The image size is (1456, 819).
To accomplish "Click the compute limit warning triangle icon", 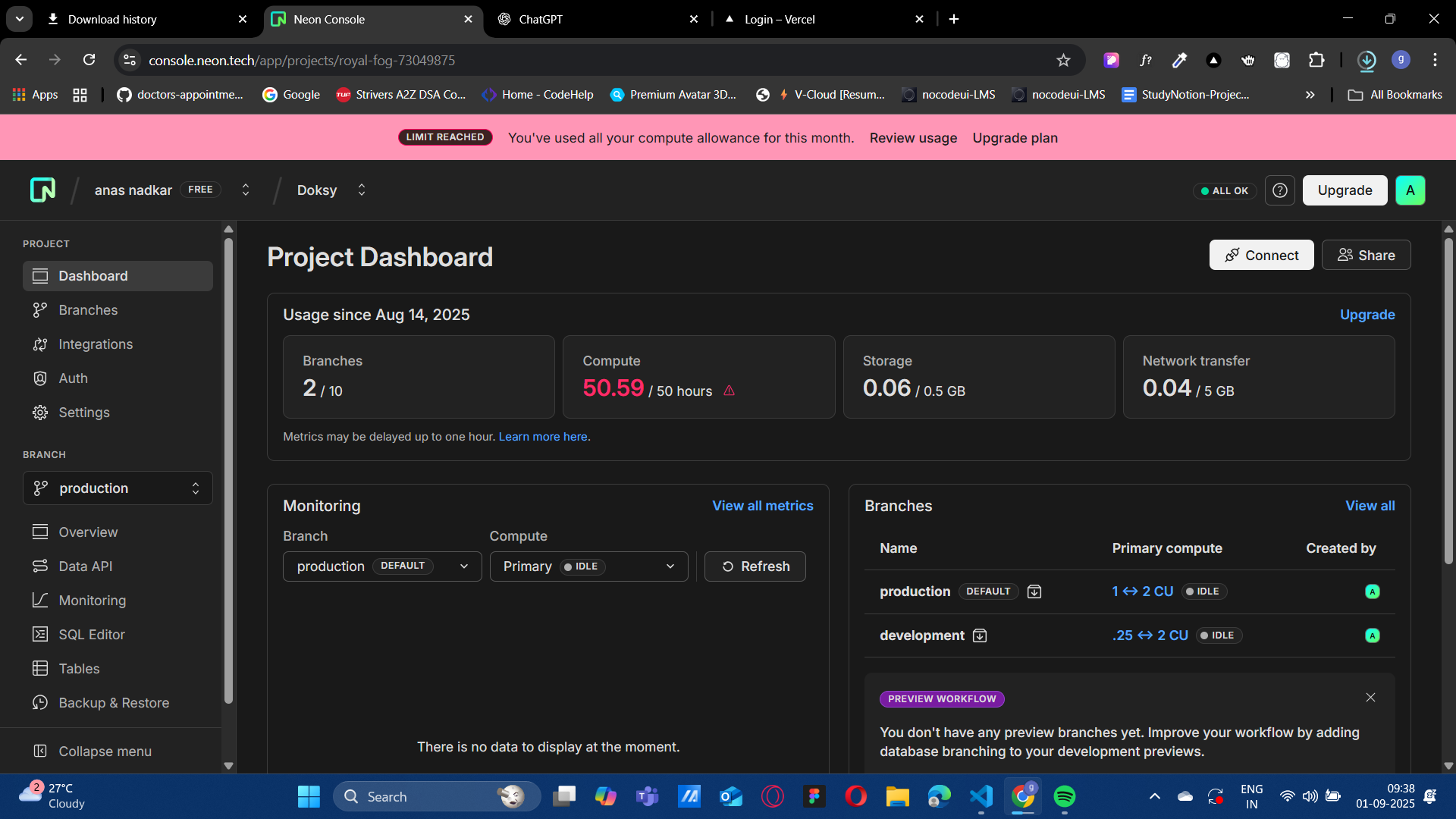I will click(729, 391).
